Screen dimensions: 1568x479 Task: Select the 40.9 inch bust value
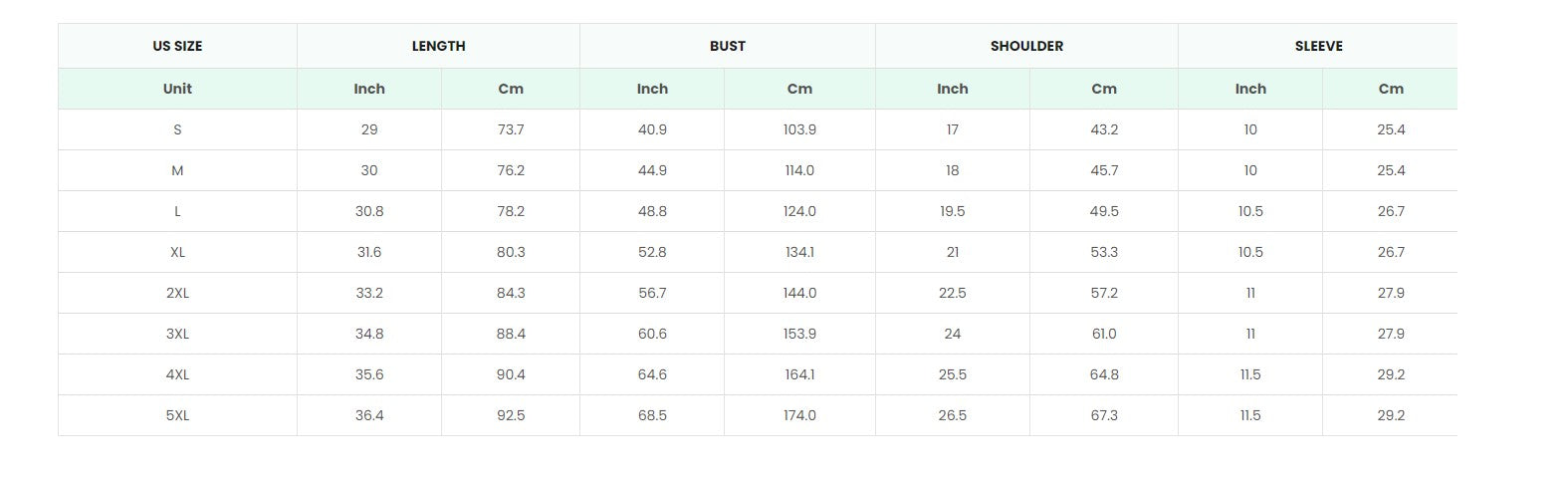pos(652,129)
